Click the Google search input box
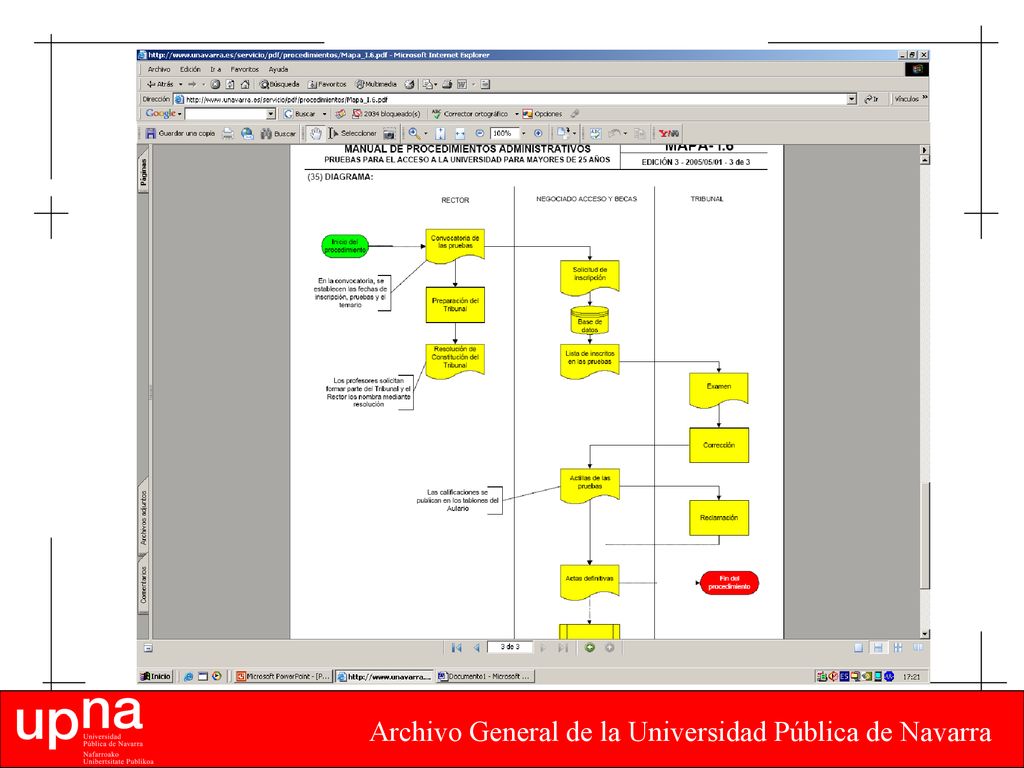Image resolution: width=1024 pixels, height=768 pixels. point(226,114)
